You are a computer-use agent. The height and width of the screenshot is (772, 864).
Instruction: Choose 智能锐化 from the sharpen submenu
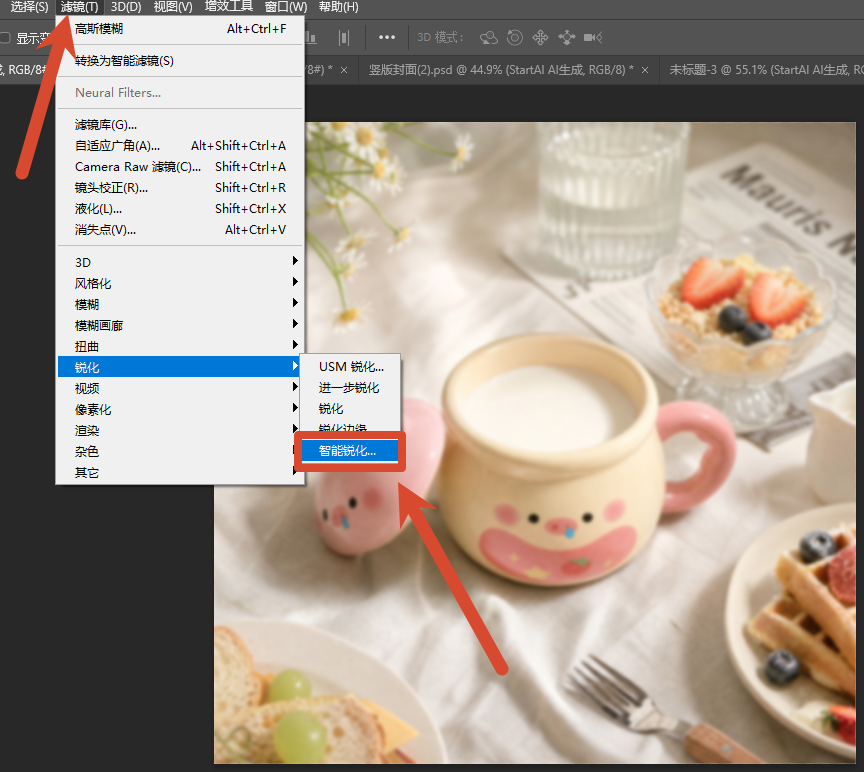point(349,451)
